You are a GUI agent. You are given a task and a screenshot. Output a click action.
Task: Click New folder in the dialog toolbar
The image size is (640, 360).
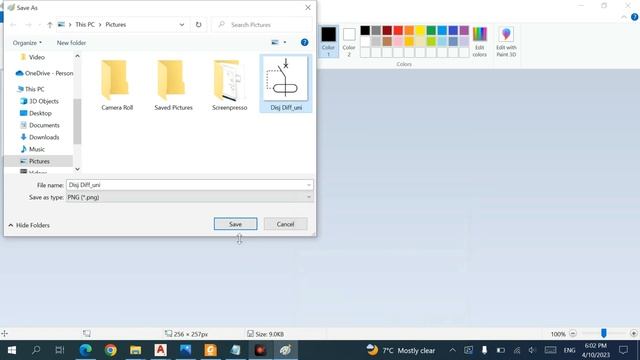point(71,43)
